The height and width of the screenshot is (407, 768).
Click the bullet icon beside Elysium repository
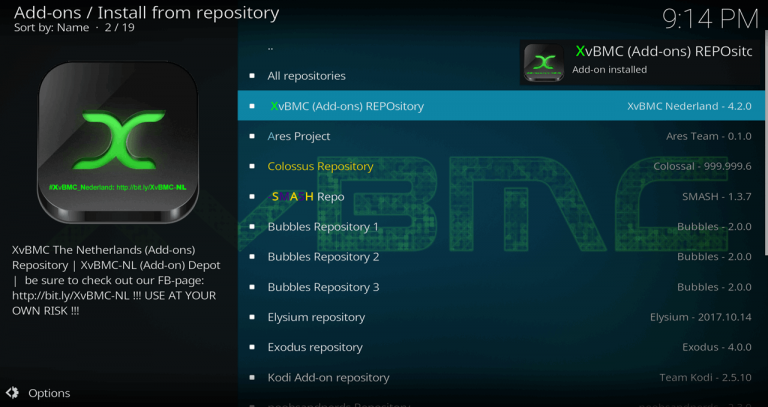click(252, 317)
